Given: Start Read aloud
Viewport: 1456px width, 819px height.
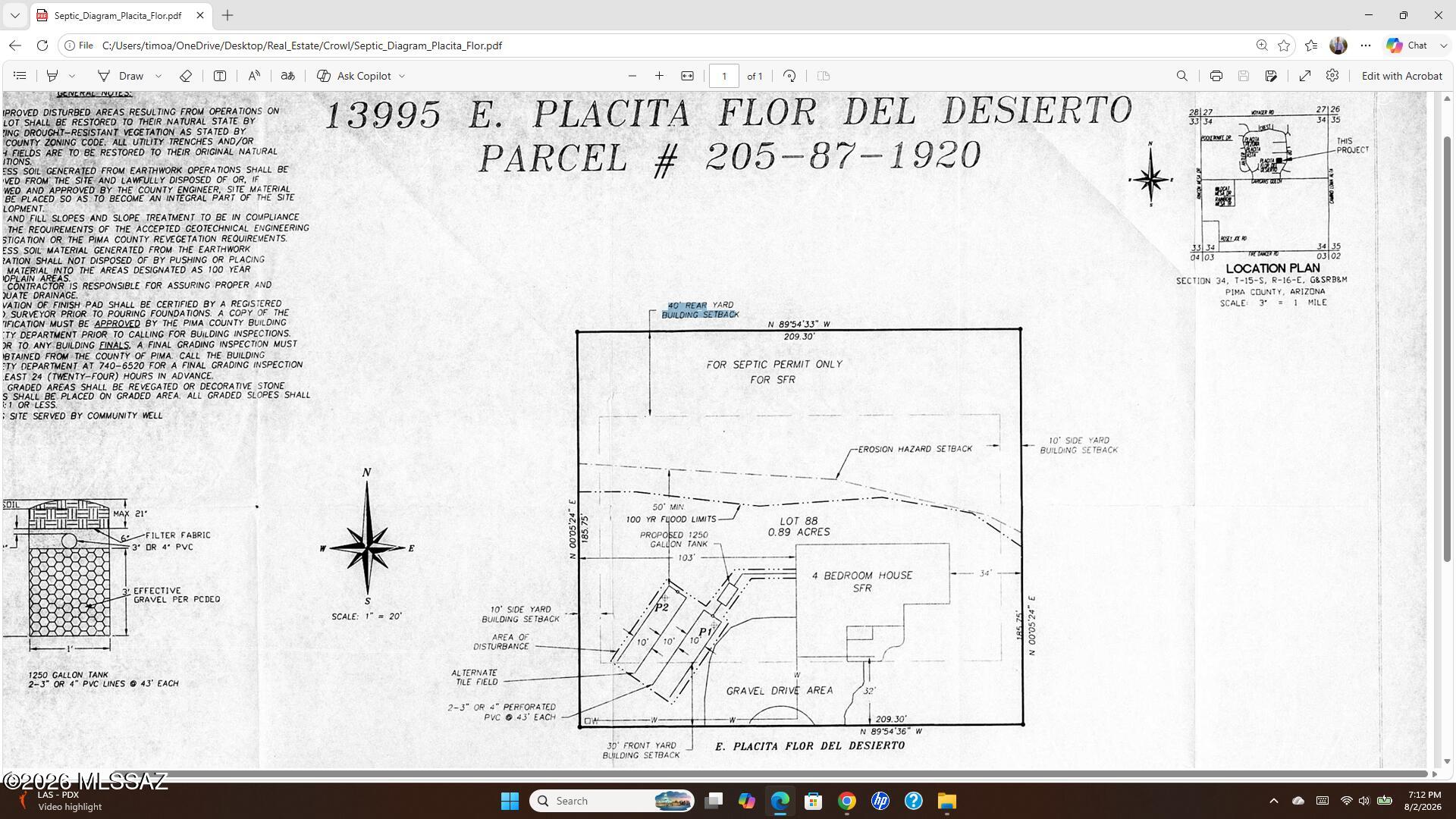Looking at the screenshot, I should [x=254, y=76].
